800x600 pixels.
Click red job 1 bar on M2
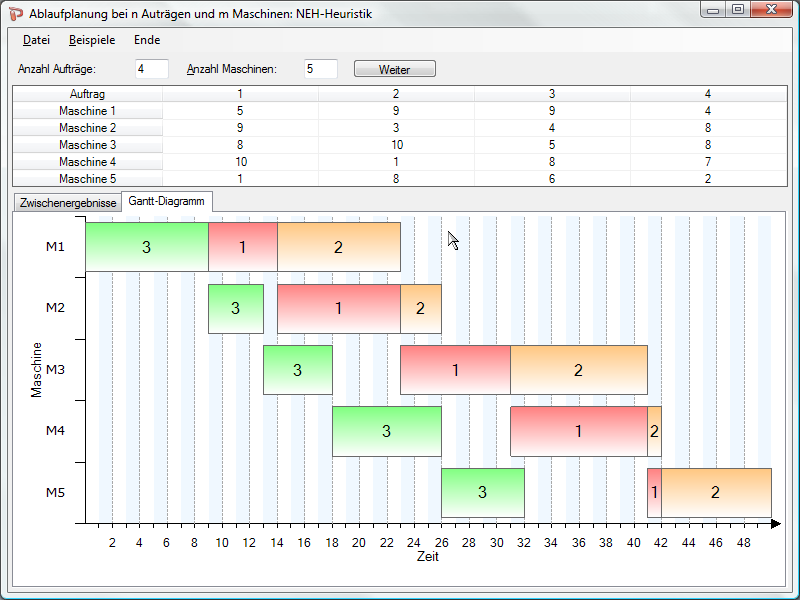pos(338,308)
